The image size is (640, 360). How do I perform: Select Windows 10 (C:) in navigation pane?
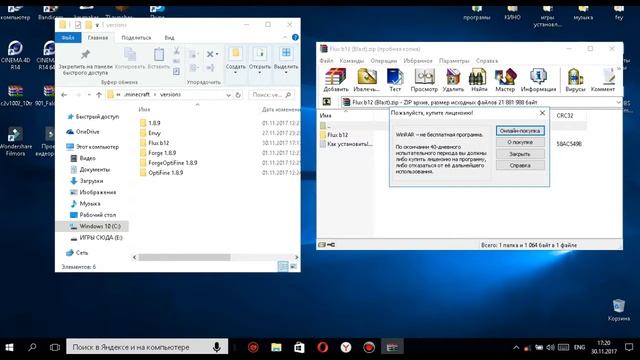click(92, 226)
